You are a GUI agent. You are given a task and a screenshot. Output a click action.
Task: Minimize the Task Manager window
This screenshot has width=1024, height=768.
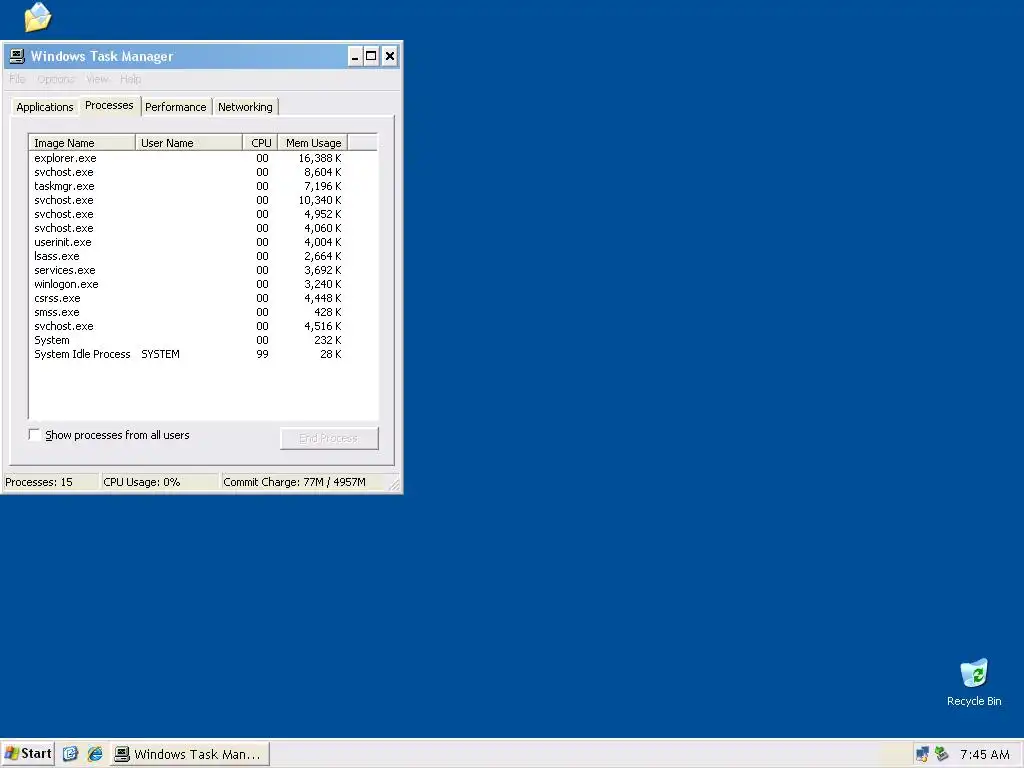tap(355, 56)
